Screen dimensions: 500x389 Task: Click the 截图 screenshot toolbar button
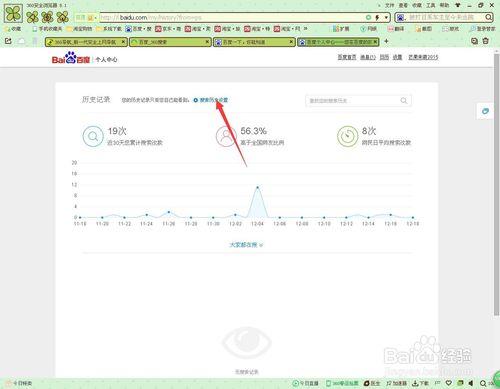pos(423,29)
